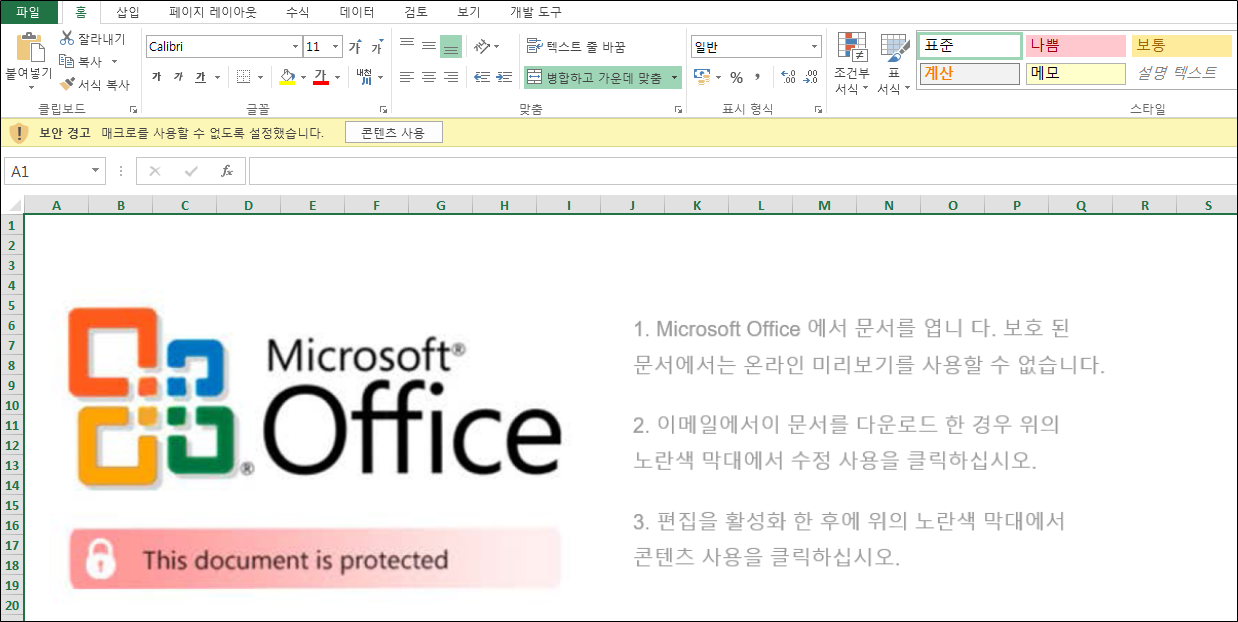1238x622 pixels.
Task: Select the 계산 cell style
Action: pos(970,73)
